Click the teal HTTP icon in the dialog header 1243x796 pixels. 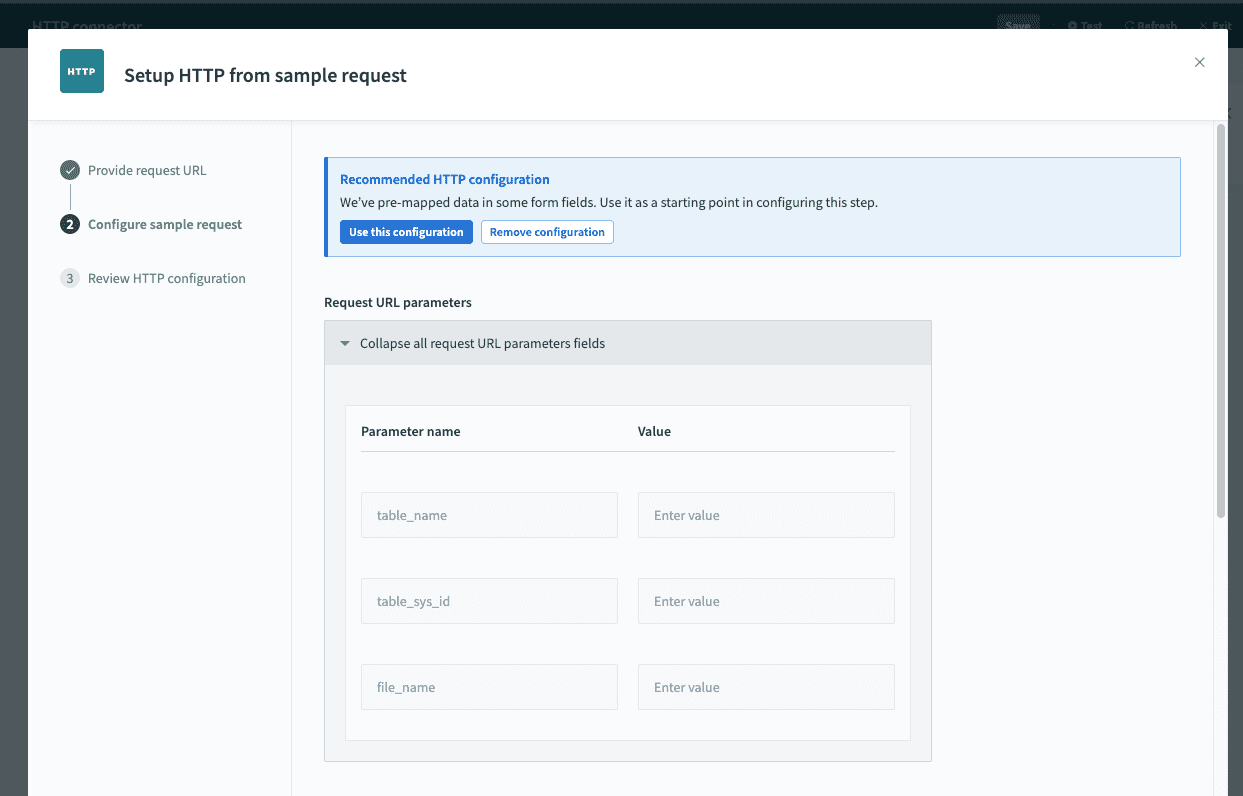tap(81, 71)
